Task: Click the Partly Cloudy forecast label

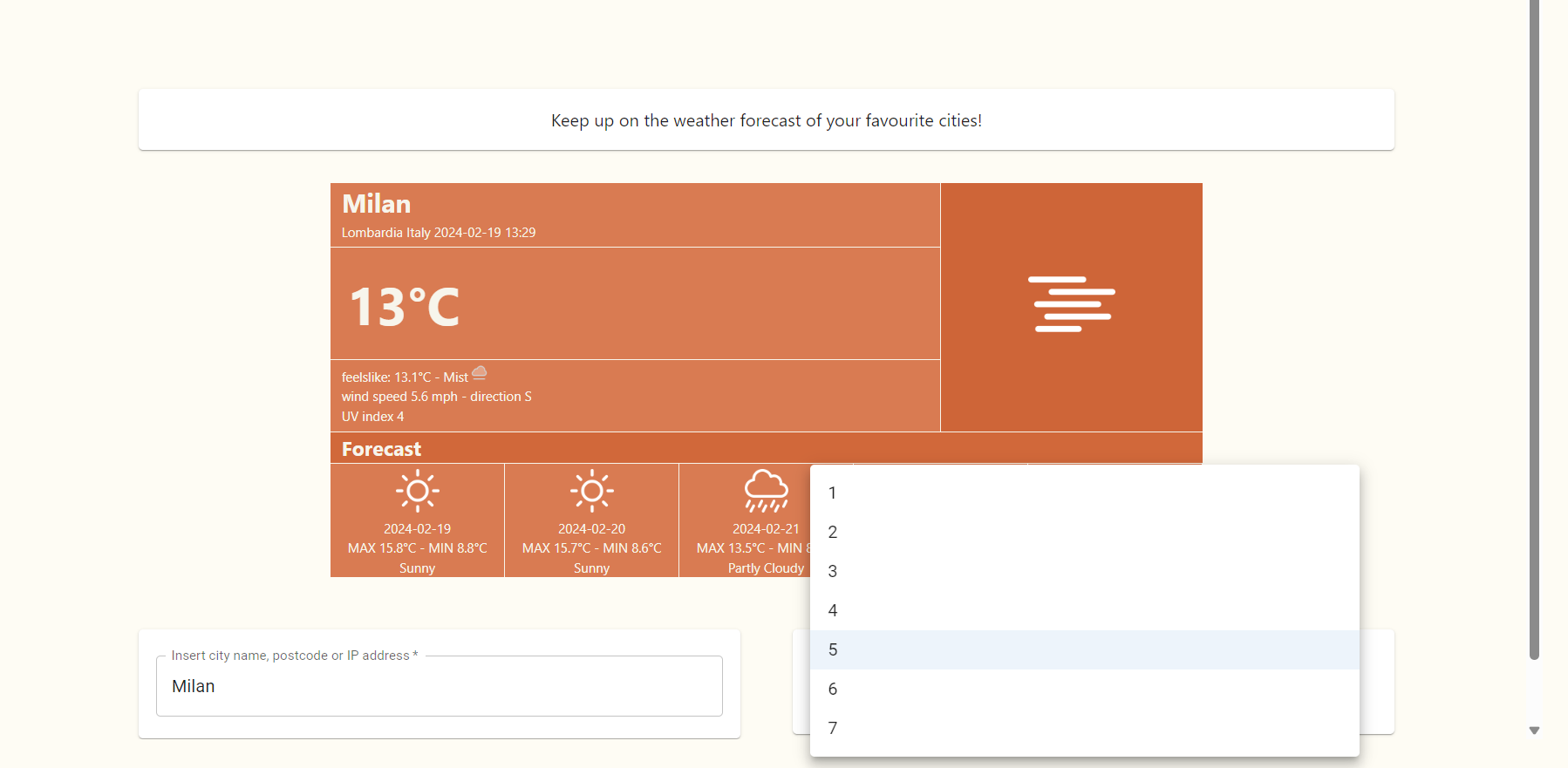Action: coord(767,568)
